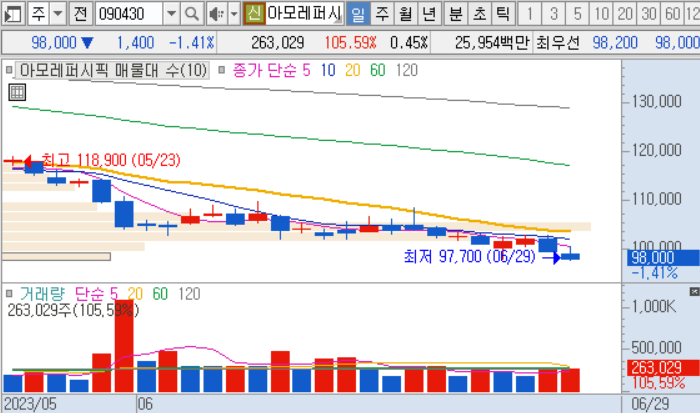Click the grid table icon in chart
700x413 pixels.
coord(17,92)
